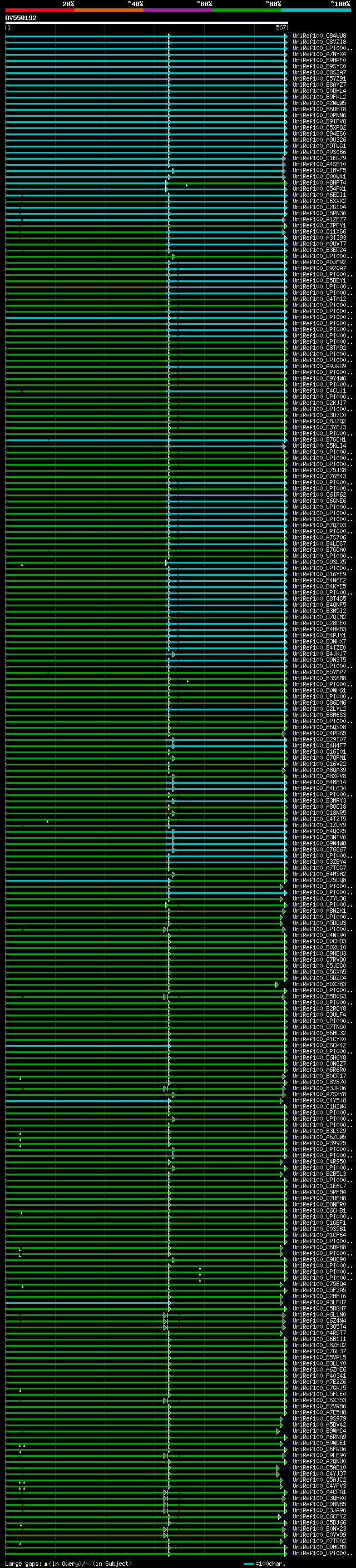
Task: Select hit UniRef100_Q18NR5
Action: (x=319, y=813)
